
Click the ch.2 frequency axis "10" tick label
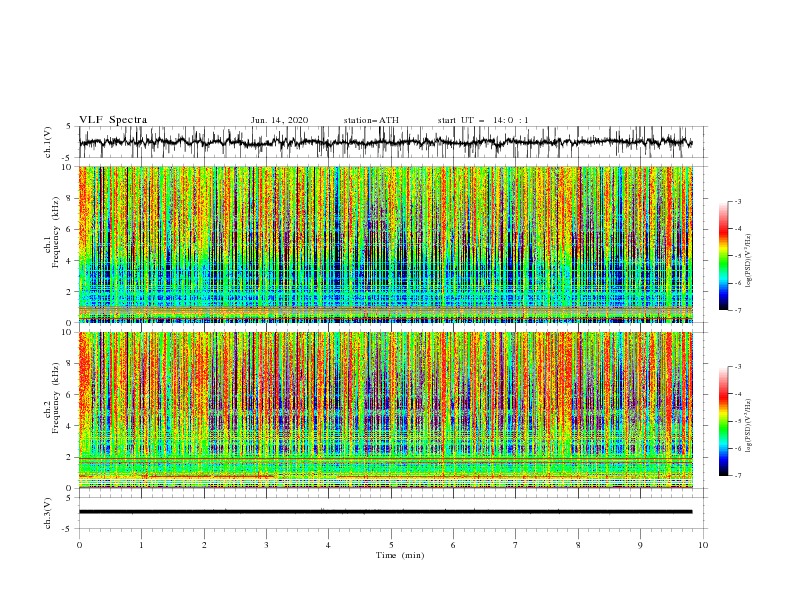pos(68,332)
